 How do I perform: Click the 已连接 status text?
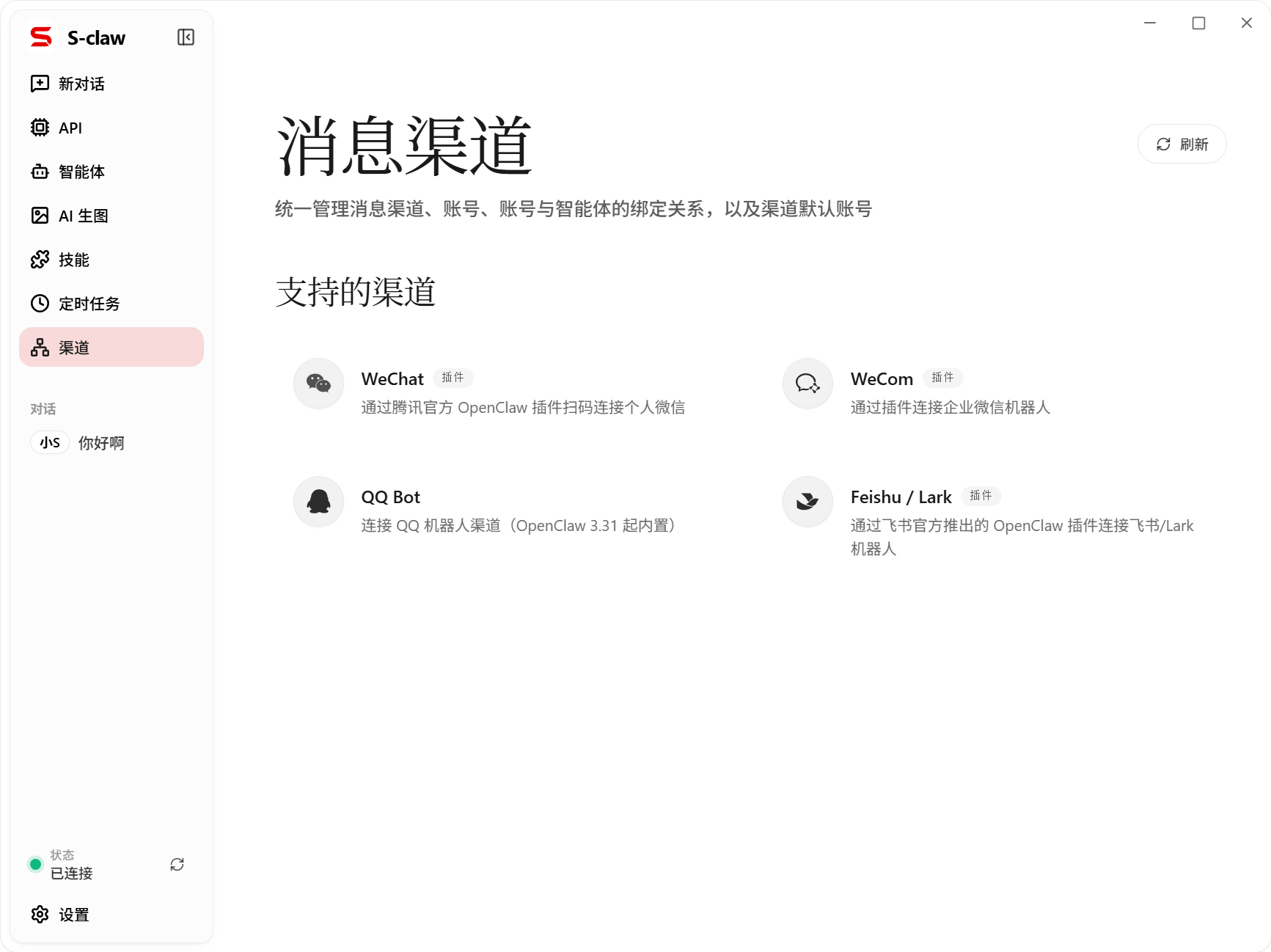71,874
